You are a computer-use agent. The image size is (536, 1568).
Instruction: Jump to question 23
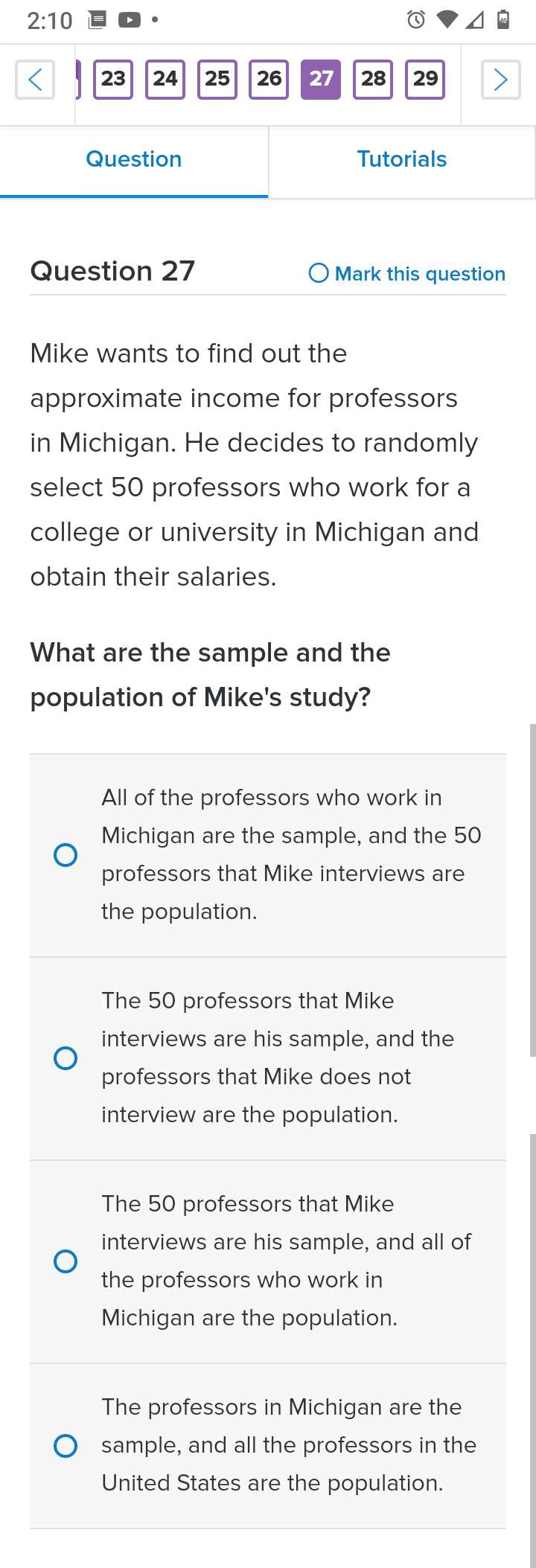pyautogui.click(x=113, y=79)
